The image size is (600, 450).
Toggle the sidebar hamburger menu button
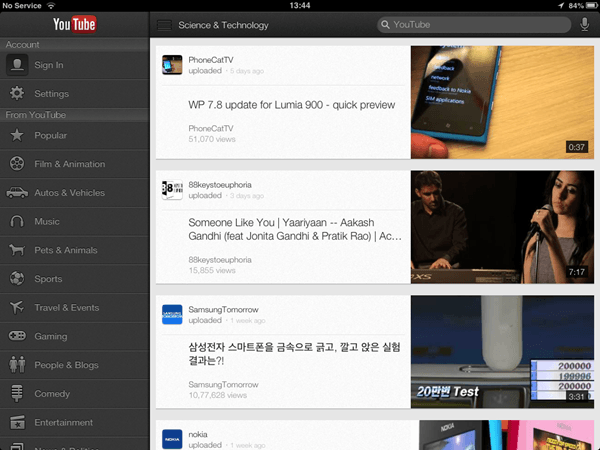coord(164,25)
